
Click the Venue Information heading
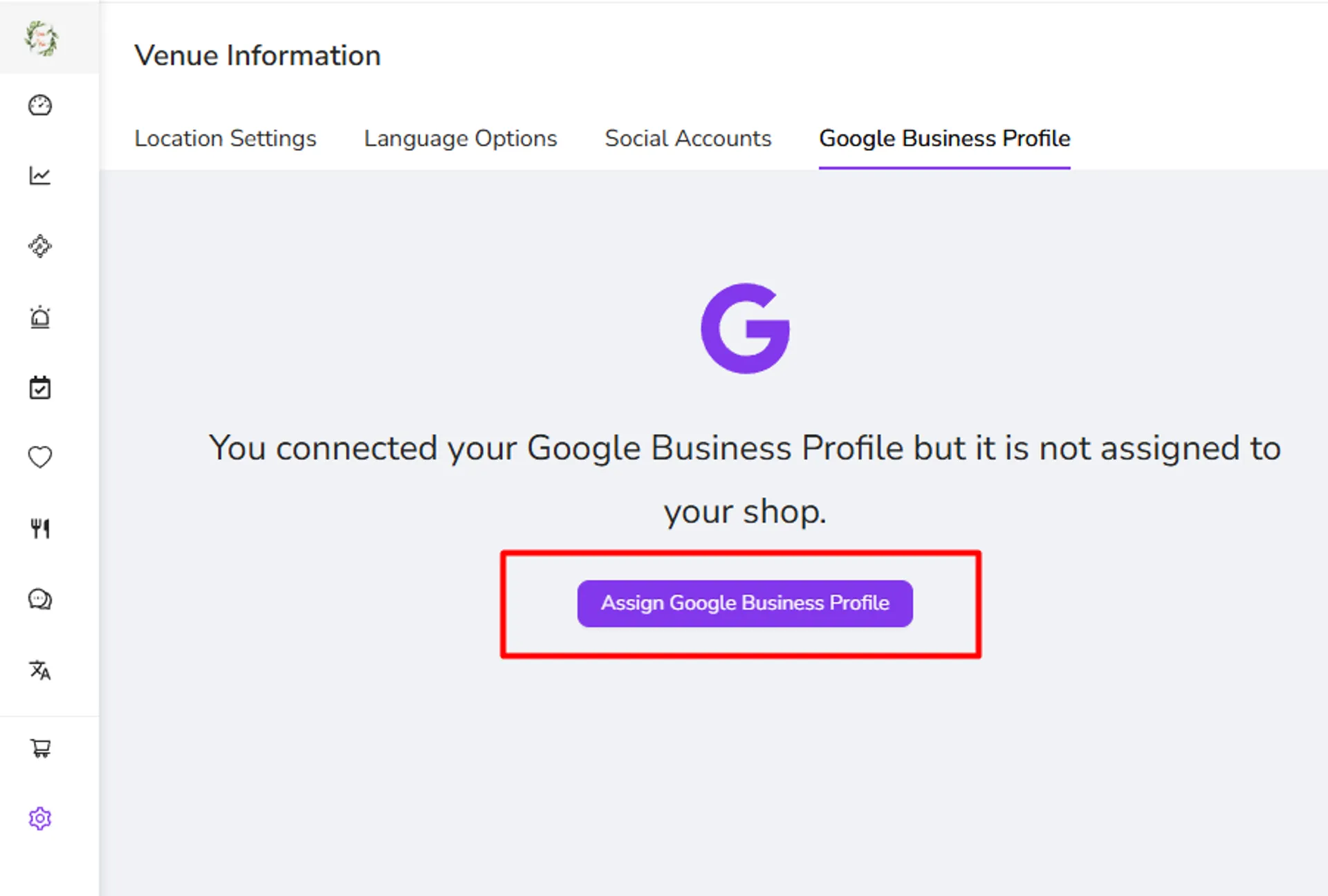click(x=257, y=55)
